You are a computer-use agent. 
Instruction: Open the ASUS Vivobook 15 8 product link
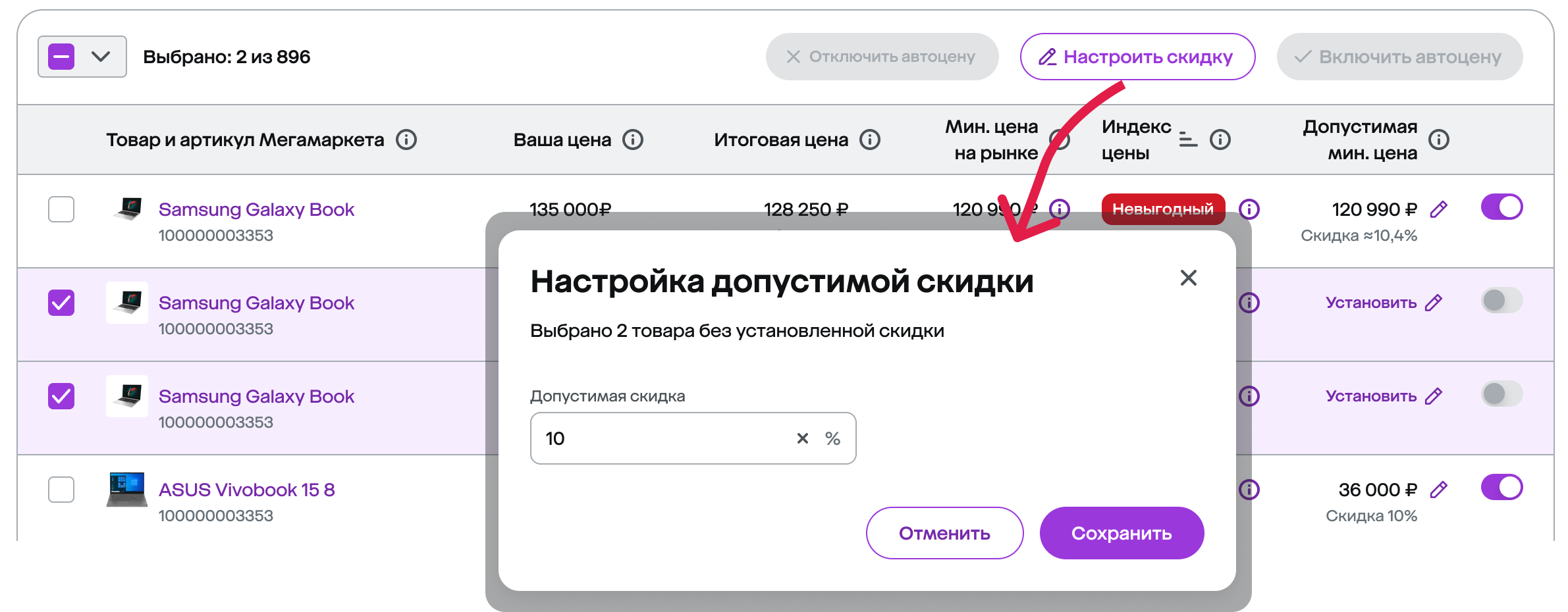point(247,490)
